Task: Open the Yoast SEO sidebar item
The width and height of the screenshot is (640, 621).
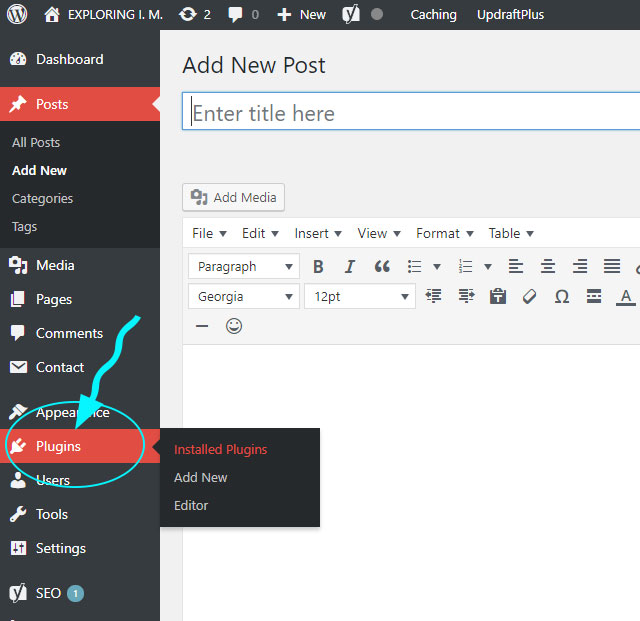Action: click(x=80, y=593)
